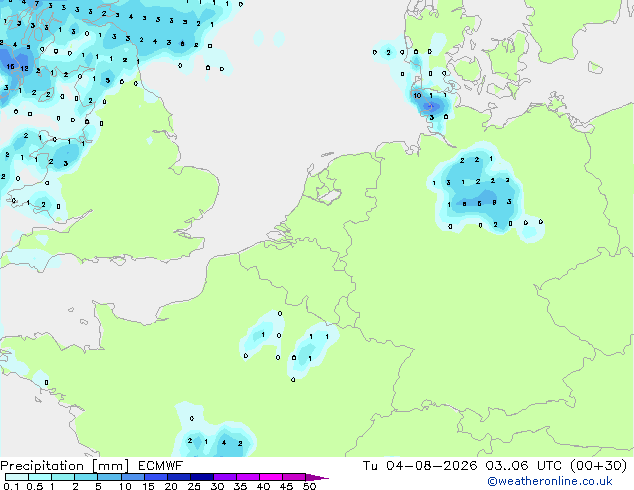634x490 pixels.
Task: Click the dark navy 25–30 mm legend swatch
Action: click(x=202, y=477)
